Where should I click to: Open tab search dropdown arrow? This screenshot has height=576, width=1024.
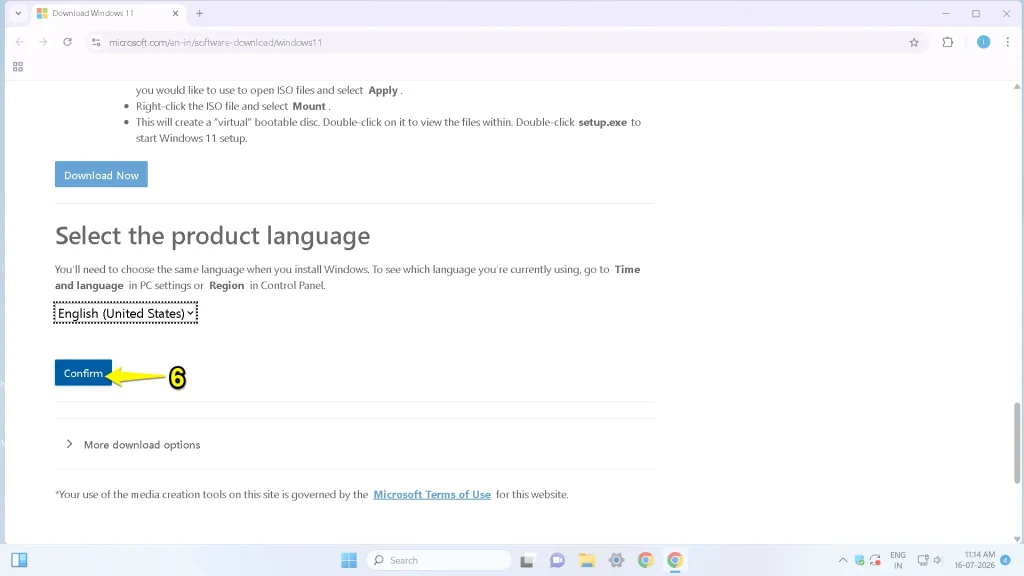pos(18,13)
